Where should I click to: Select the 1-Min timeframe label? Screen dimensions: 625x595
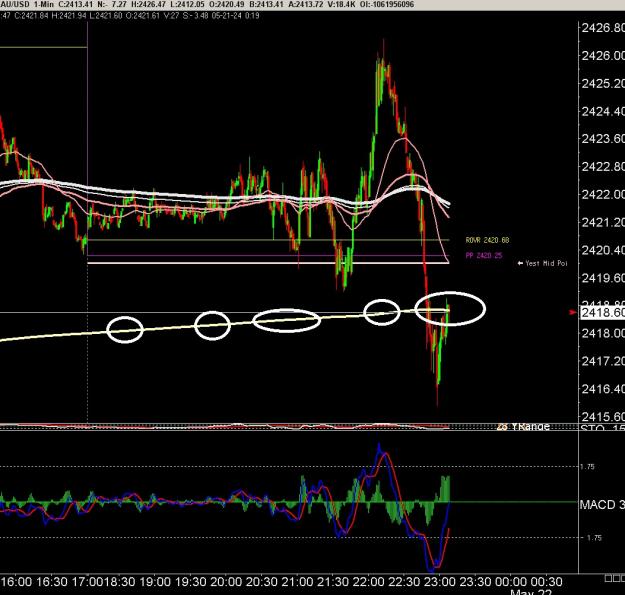click(x=44, y=4)
